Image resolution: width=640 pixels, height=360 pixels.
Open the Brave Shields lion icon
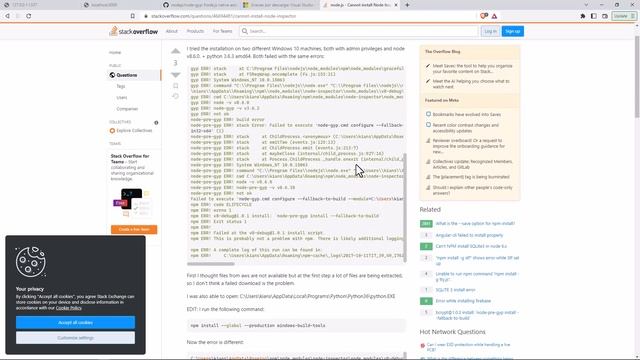click(x=484, y=16)
